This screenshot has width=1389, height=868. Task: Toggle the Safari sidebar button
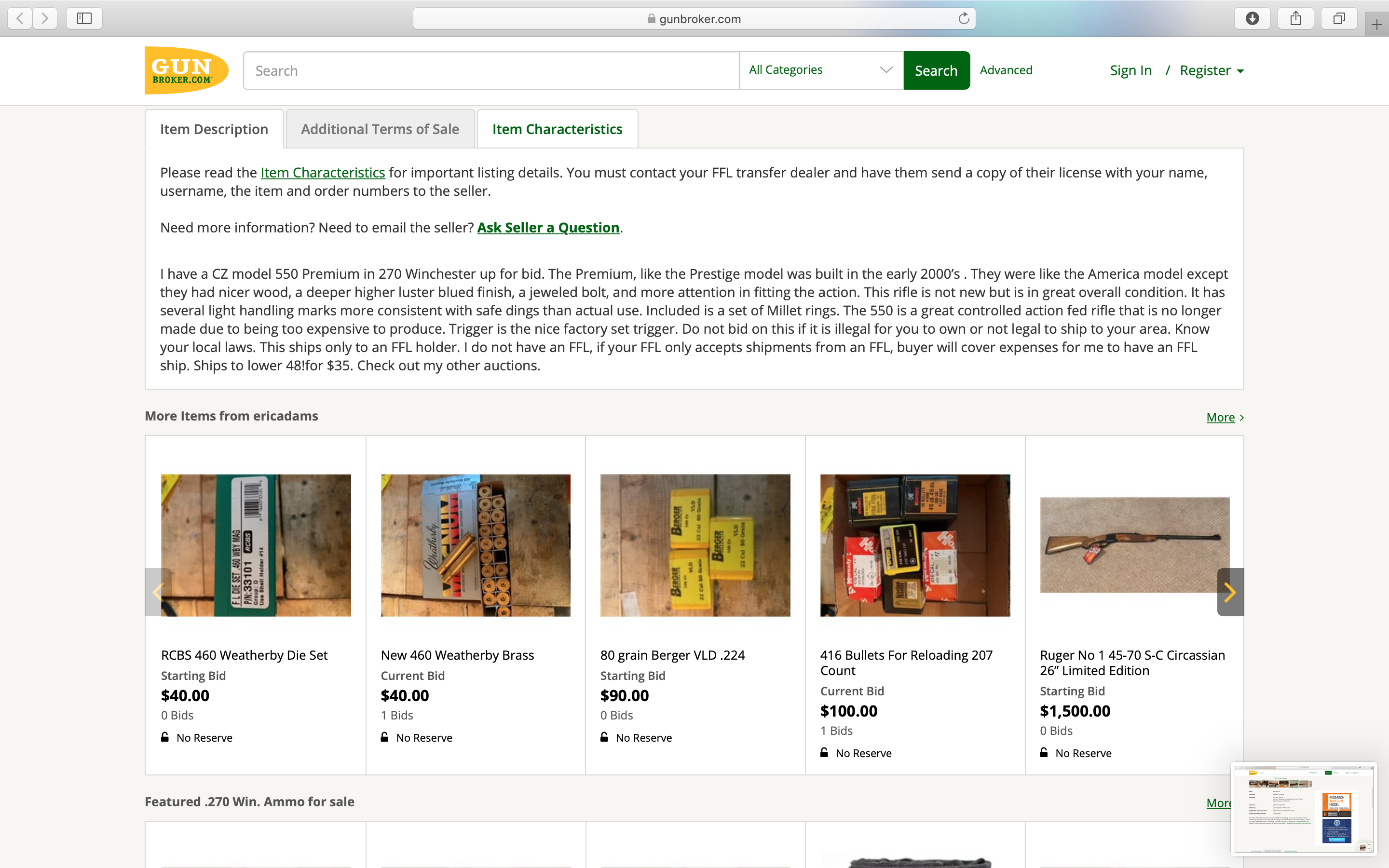point(84,18)
